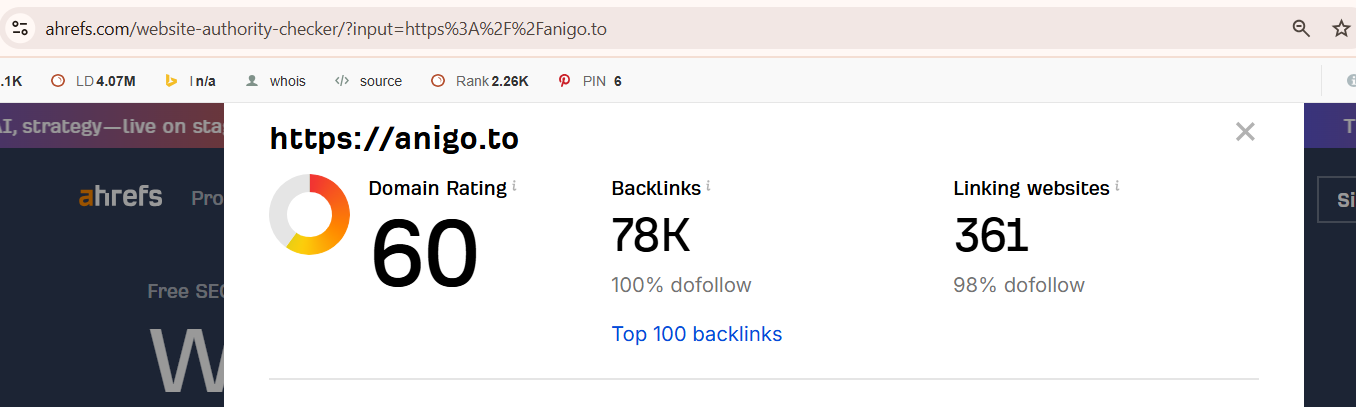Open the whois toolbar lookup
1356x407 pixels.
point(276,81)
